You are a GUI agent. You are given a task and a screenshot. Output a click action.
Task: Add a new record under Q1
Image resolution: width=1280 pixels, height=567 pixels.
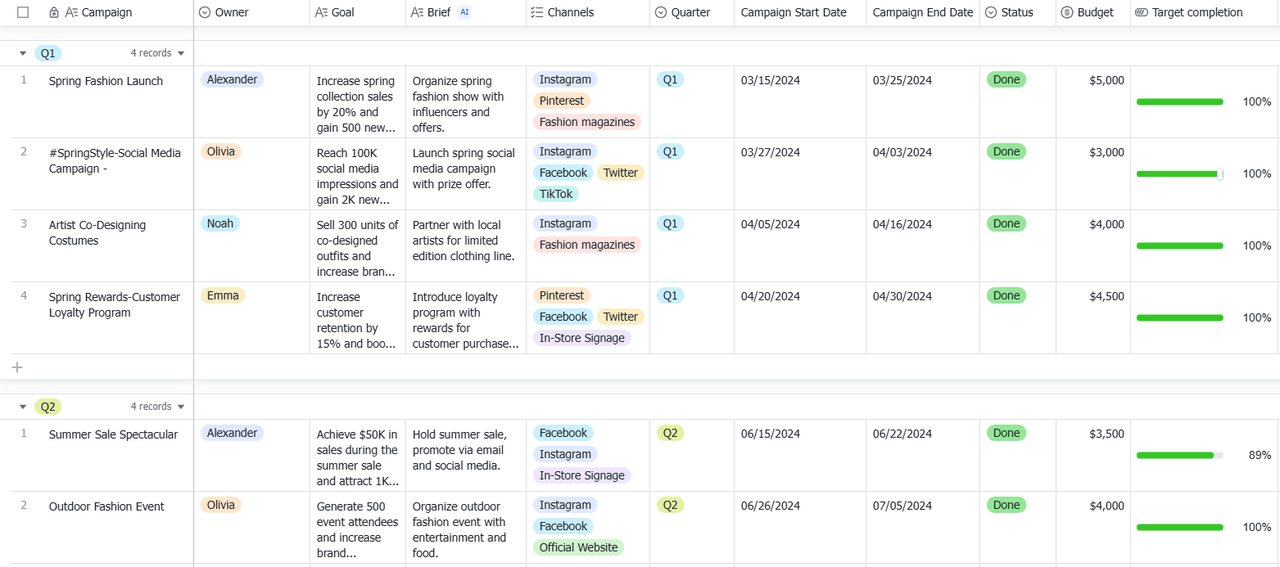click(x=17, y=367)
